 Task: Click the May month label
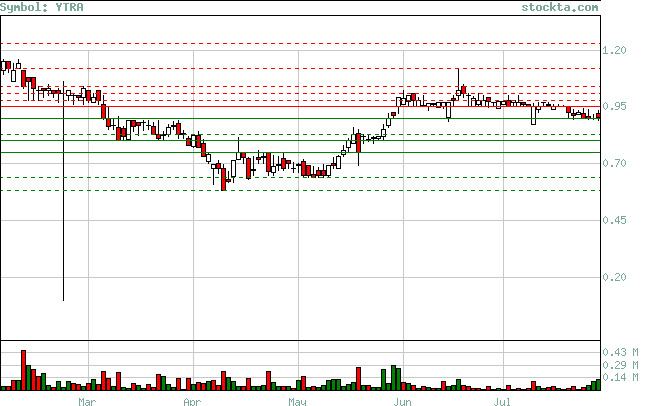[x=297, y=402]
